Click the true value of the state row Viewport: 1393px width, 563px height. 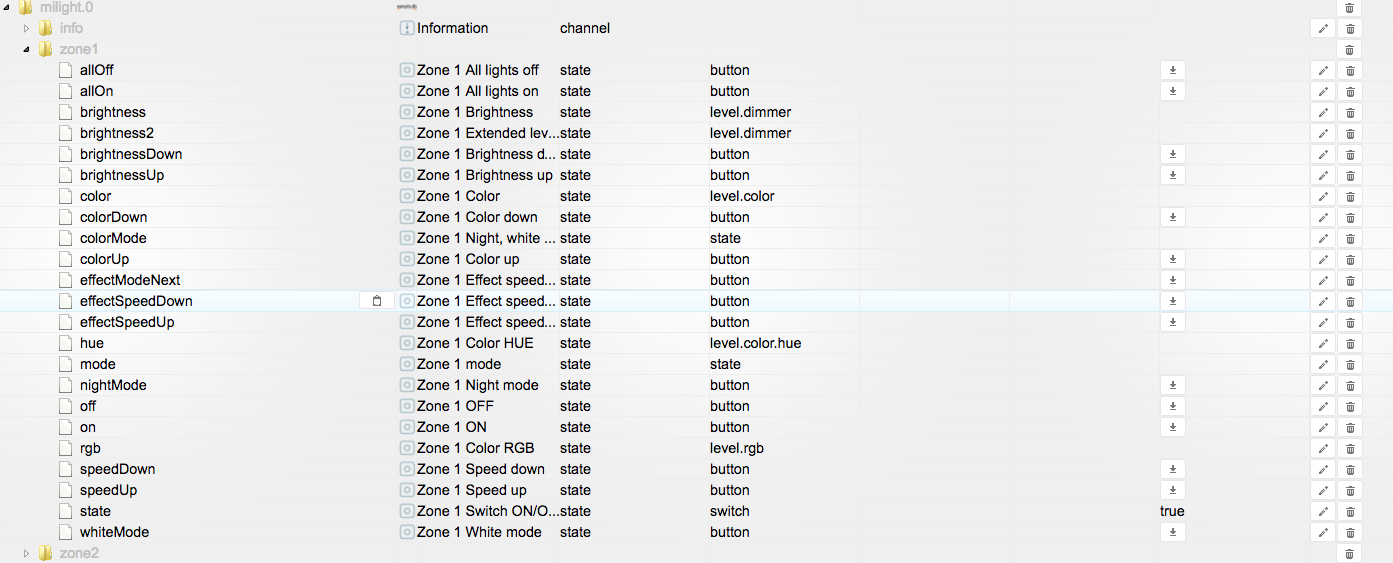1172,511
